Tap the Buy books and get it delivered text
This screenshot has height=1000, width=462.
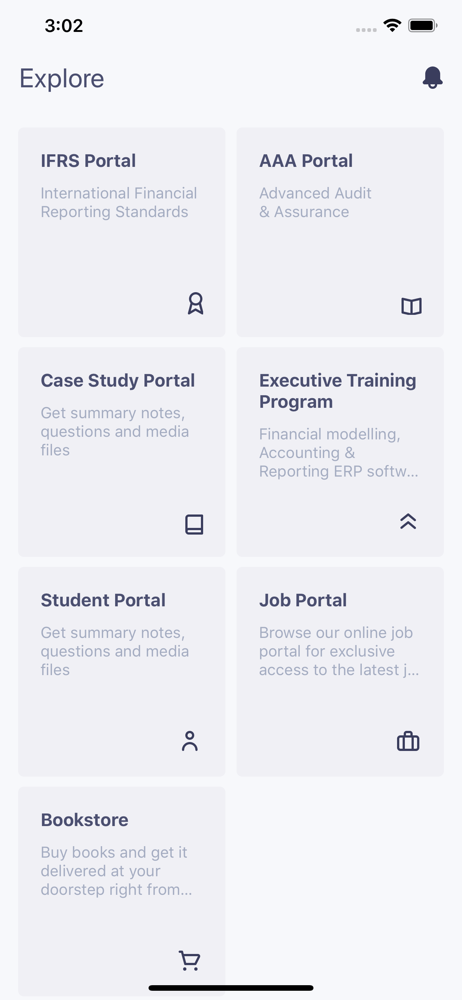tap(116, 871)
